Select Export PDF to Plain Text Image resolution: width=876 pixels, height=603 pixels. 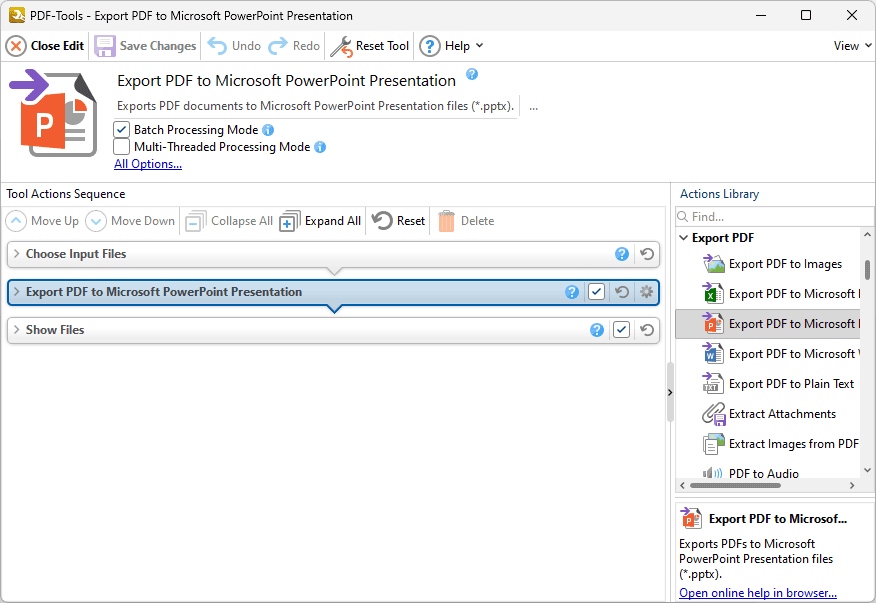pyautogui.click(x=778, y=384)
